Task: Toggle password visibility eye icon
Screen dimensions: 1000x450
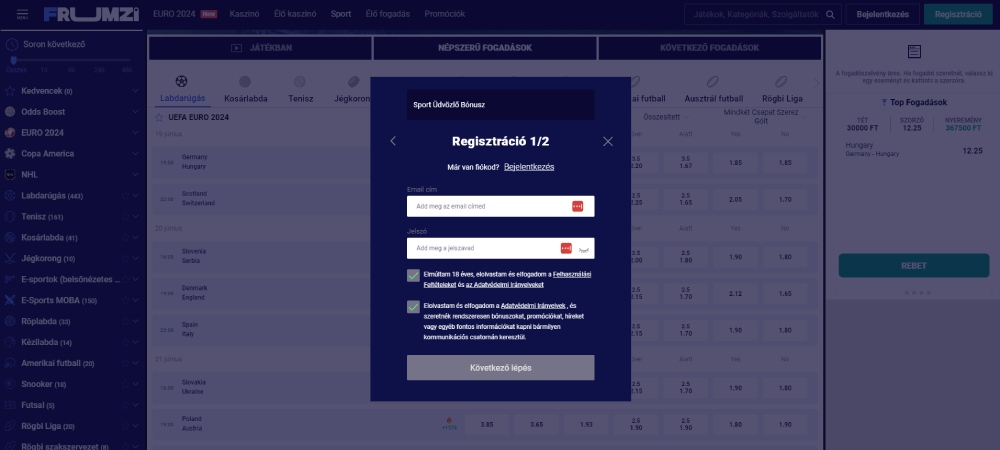Action: [x=583, y=249]
